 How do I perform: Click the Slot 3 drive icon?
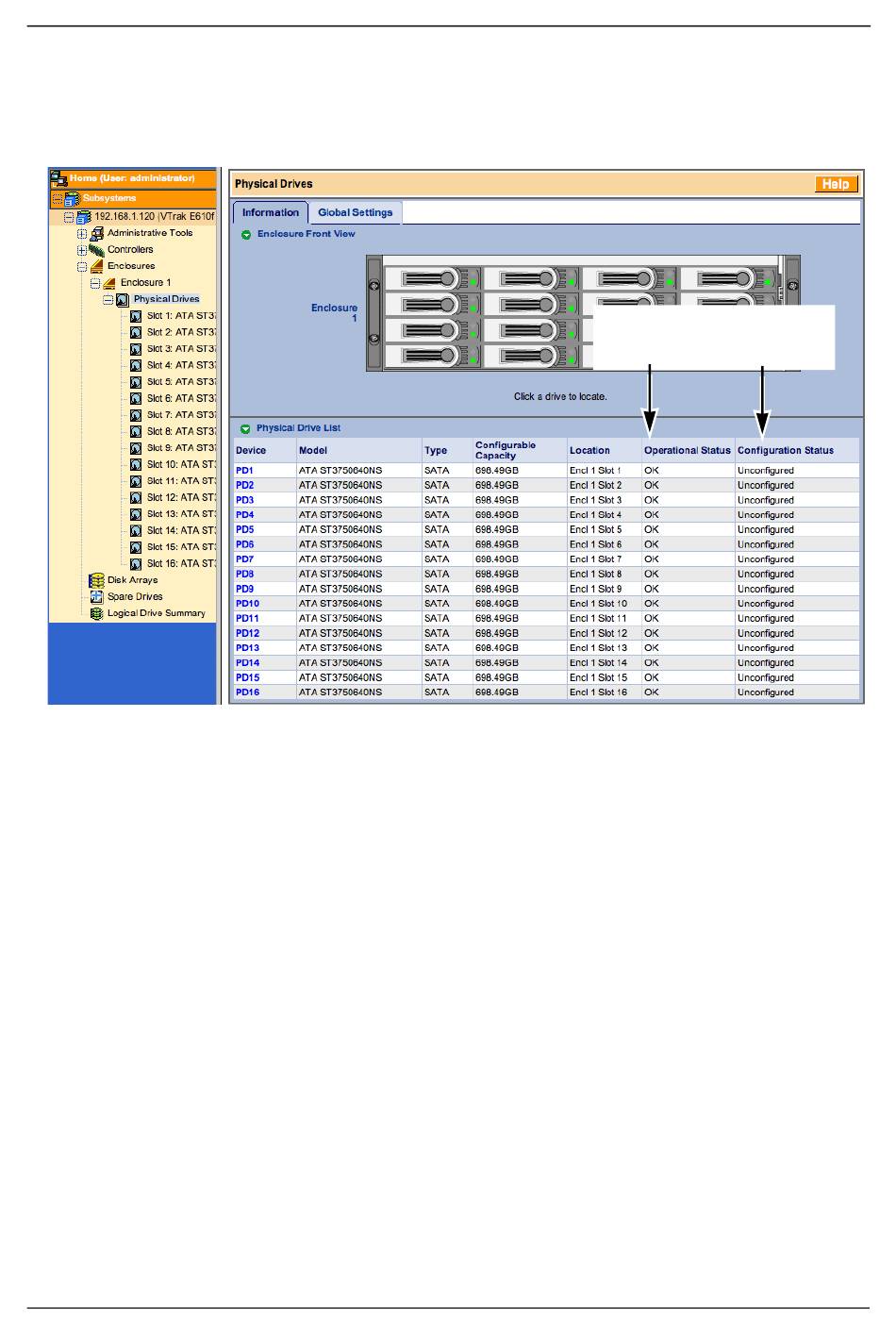pyautogui.click(x=136, y=350)
